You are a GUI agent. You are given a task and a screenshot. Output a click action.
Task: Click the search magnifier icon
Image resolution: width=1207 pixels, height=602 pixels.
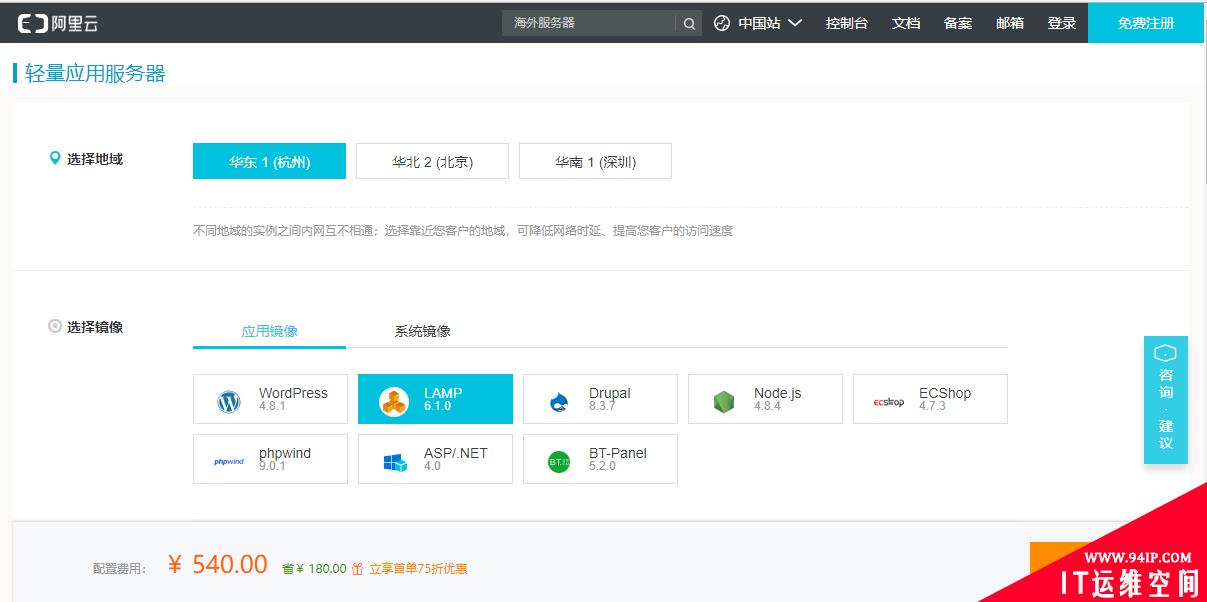(x=689, y=24)
